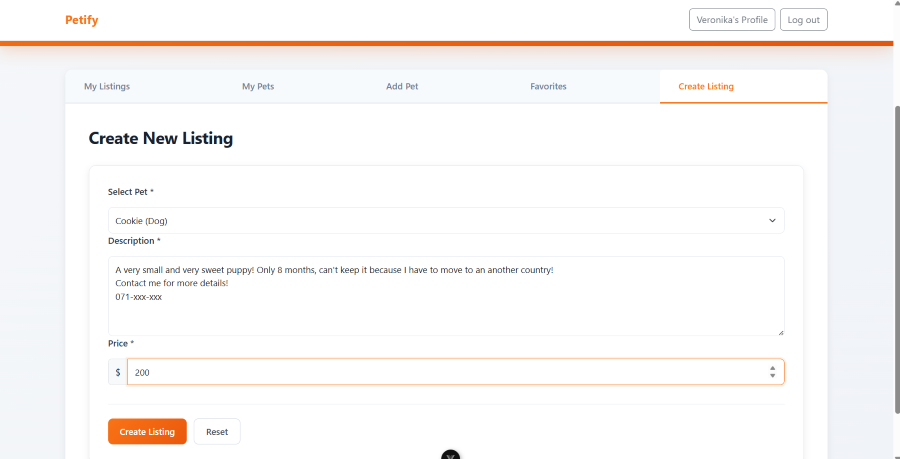Open the Add Pet tab
Screen dimensions: 900x459
402,87
